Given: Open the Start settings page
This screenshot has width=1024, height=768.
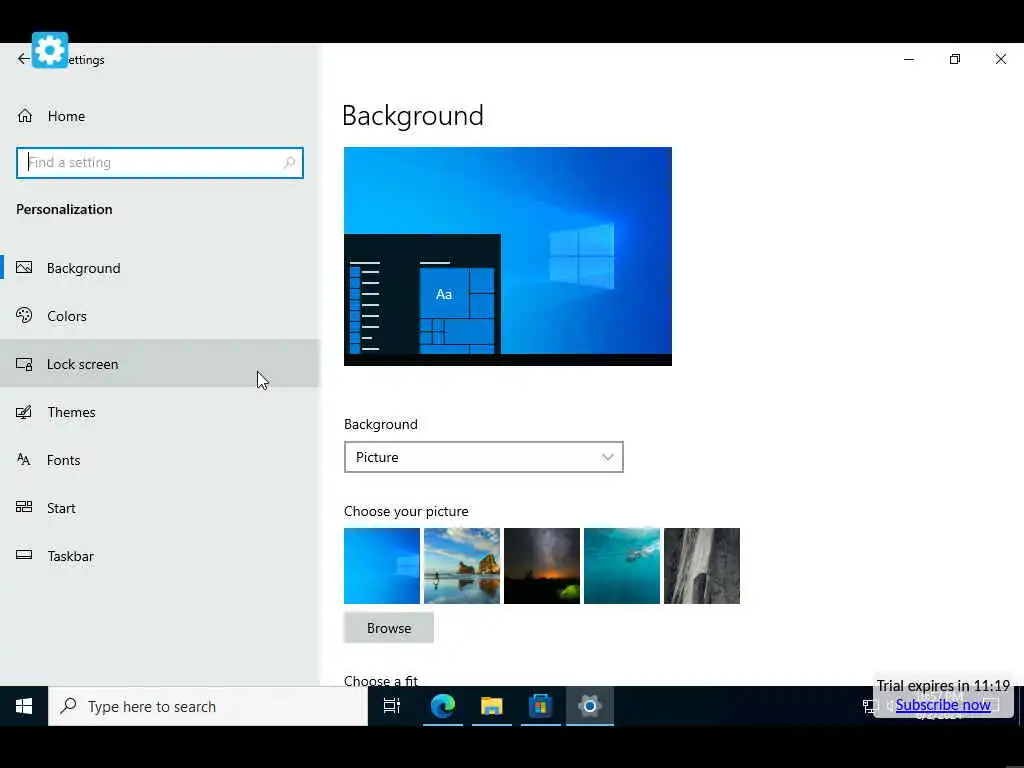Looking at the screenshot, I should (160, 508).
